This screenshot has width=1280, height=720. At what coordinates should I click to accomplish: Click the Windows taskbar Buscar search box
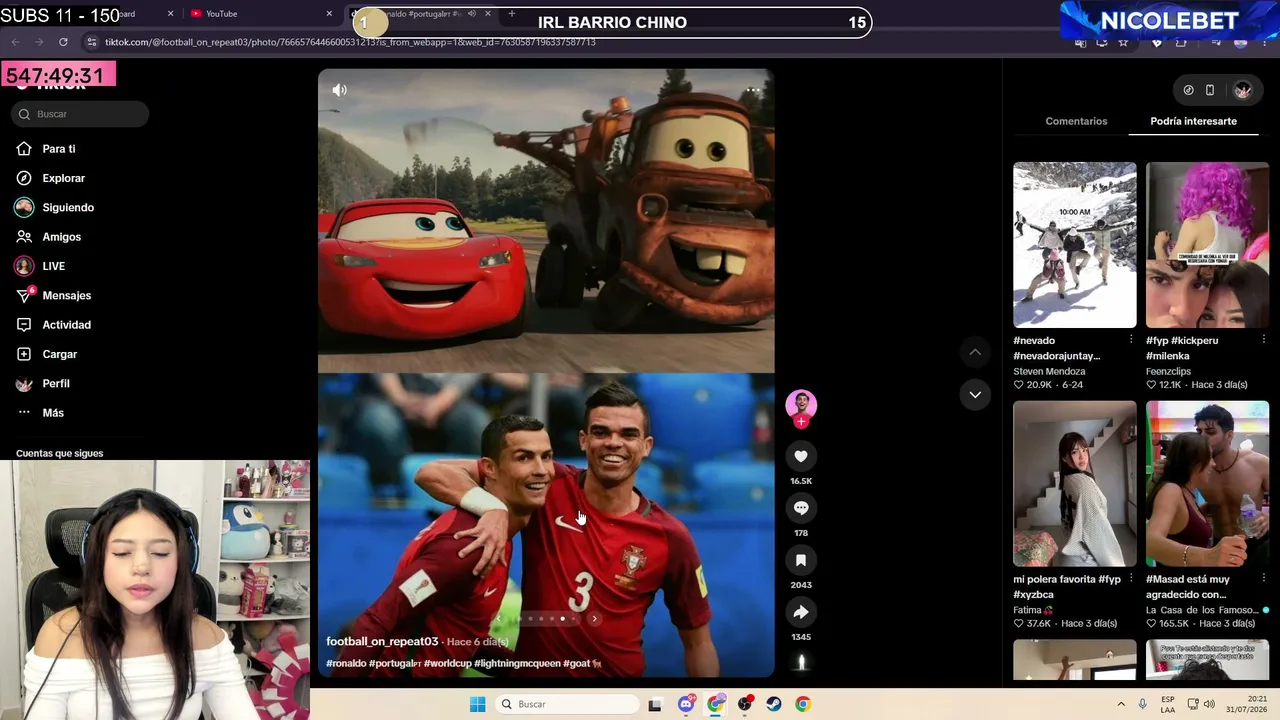[x=568, y=704]
